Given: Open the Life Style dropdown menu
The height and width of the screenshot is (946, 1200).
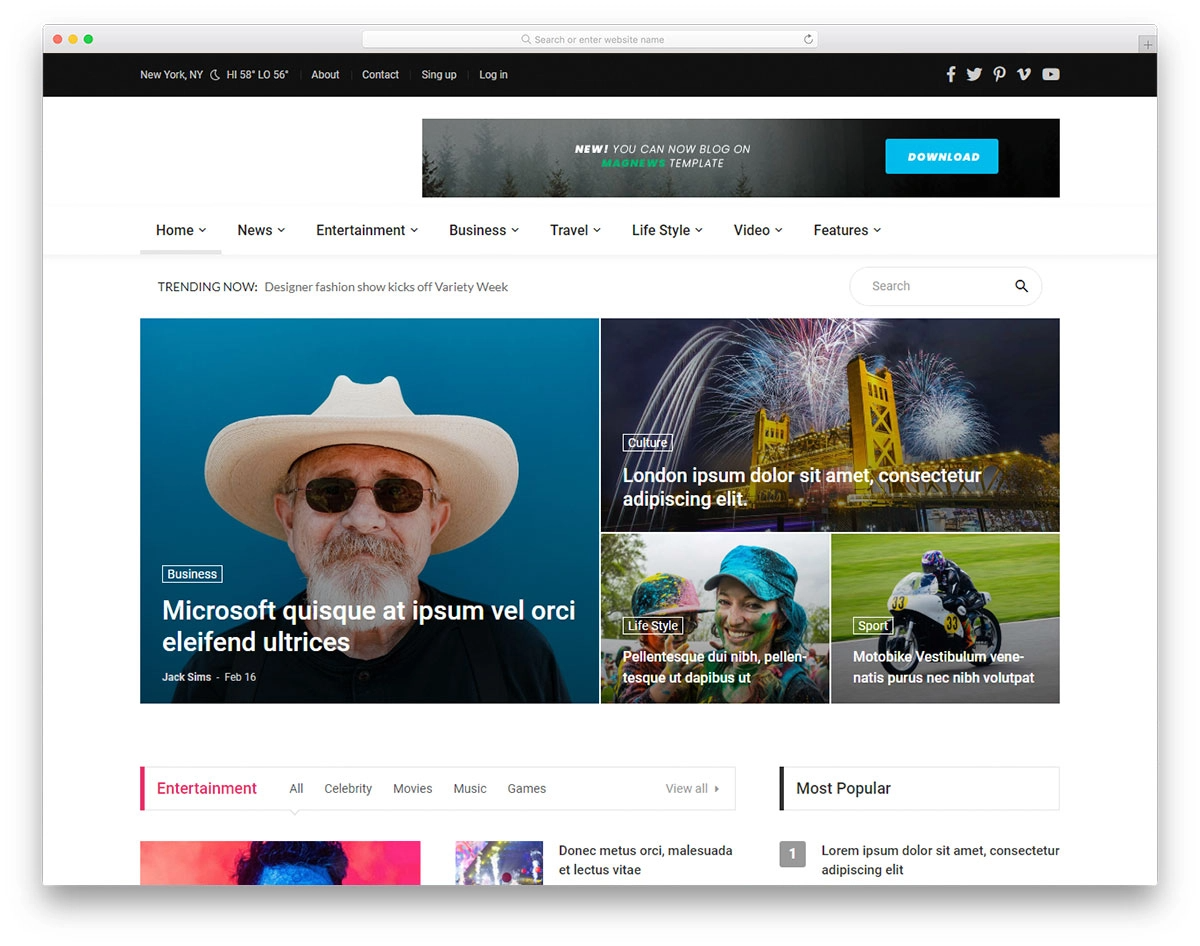Looking at the screenshot, I should [667, 230].
